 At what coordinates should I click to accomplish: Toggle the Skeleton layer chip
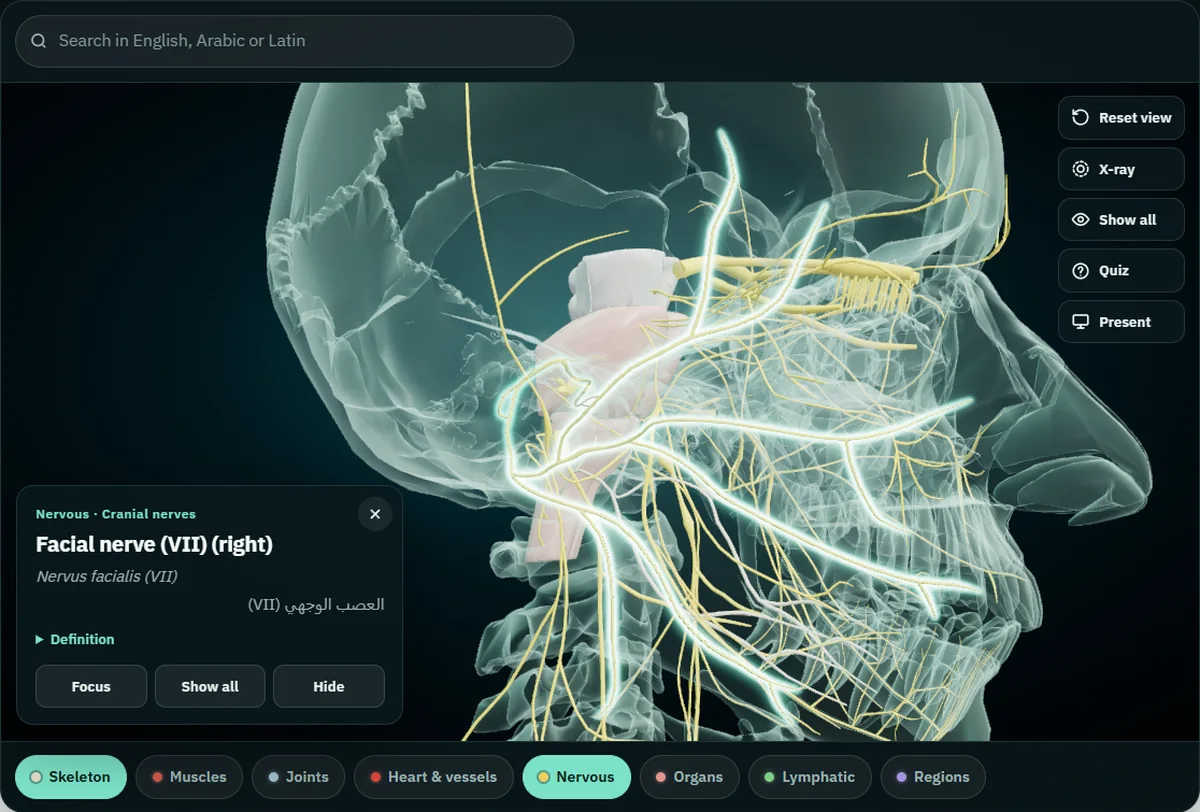click(x=71, y=777)
